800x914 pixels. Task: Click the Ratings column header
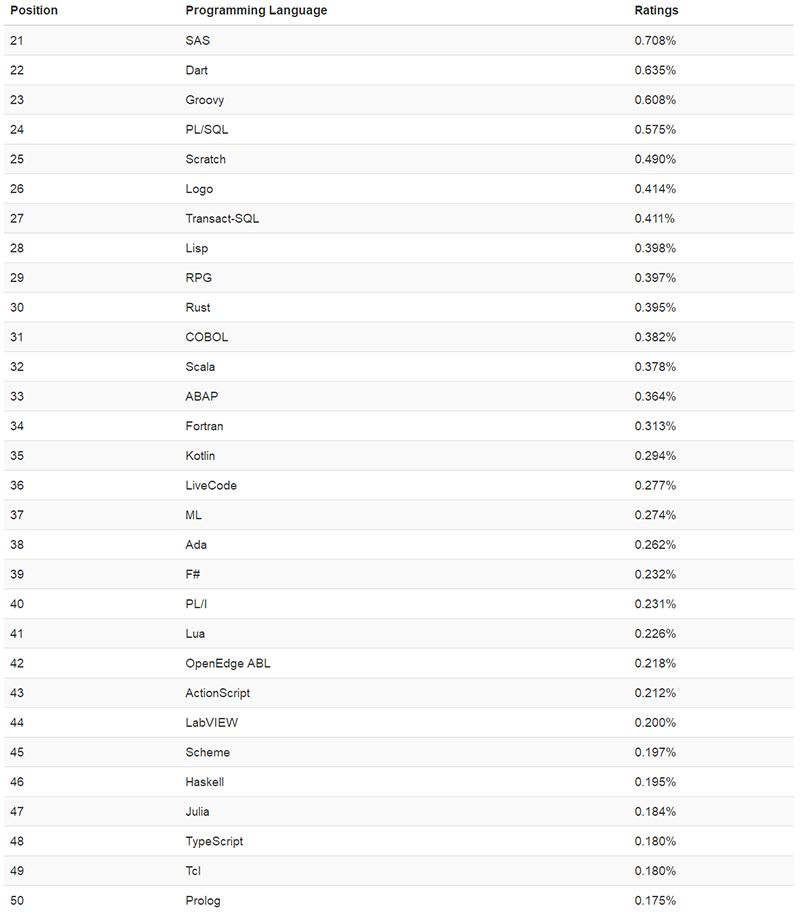(x=656, y=11)
